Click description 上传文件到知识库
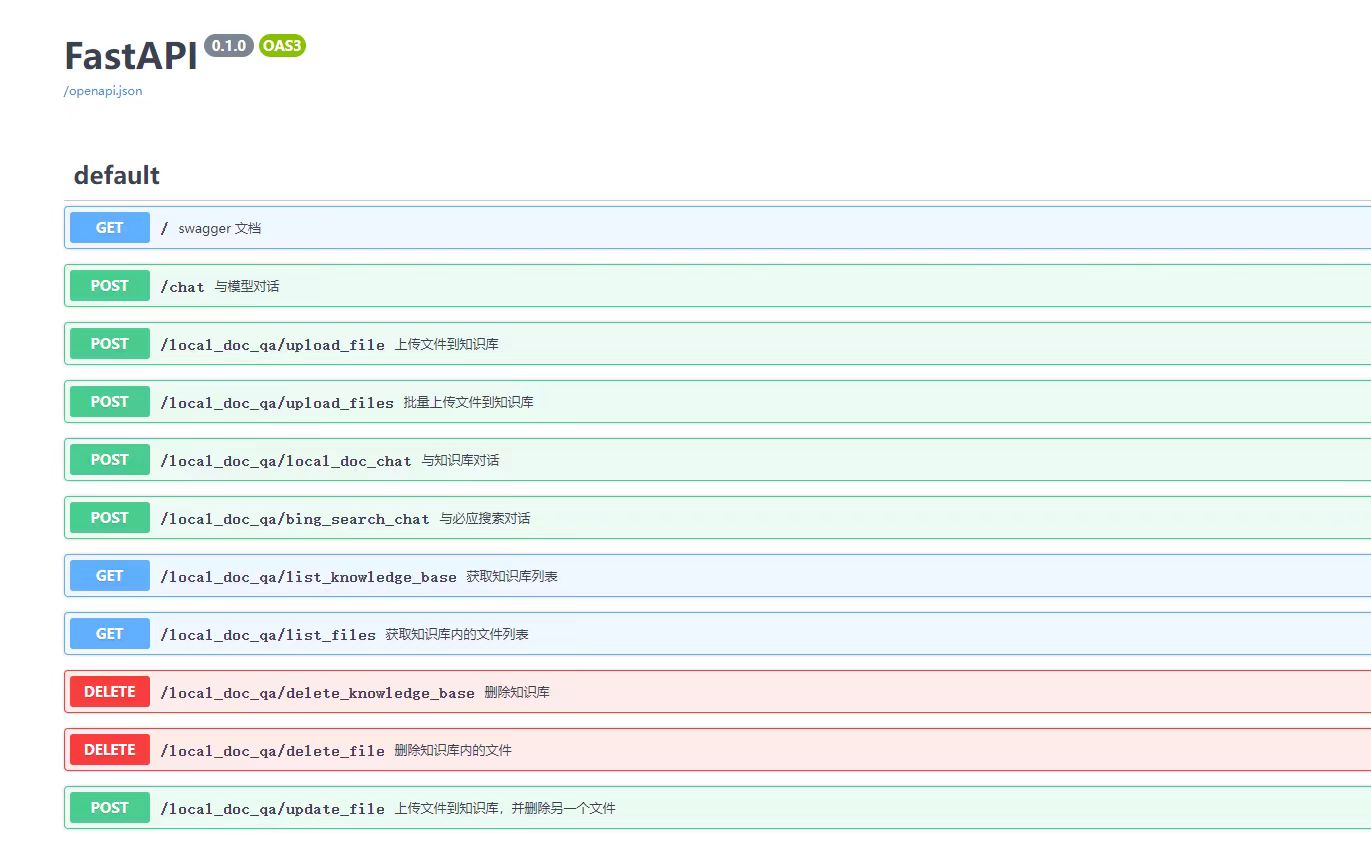1371x845 pixels. [x=447, y=344]
